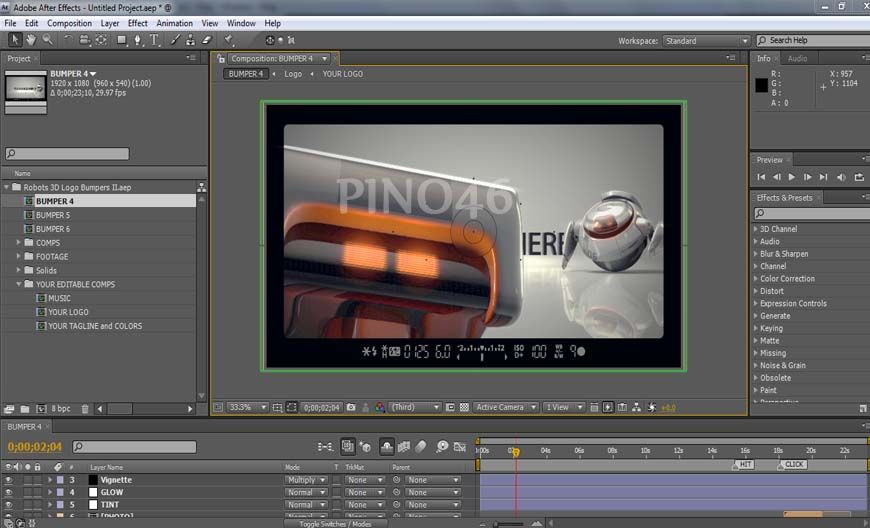
Task: Enable frame blending for timeline
Action: click(404, 446)
